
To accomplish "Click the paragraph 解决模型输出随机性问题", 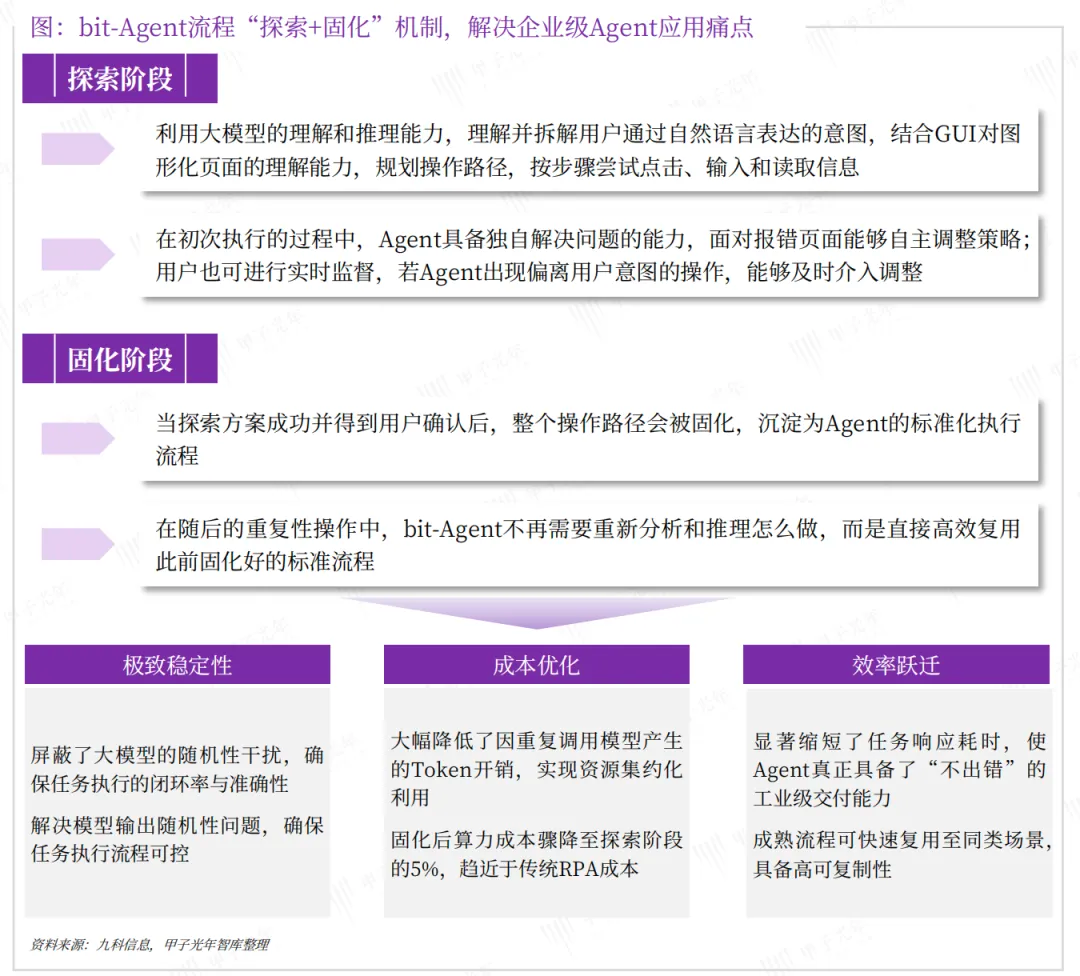I will [177, 839].
